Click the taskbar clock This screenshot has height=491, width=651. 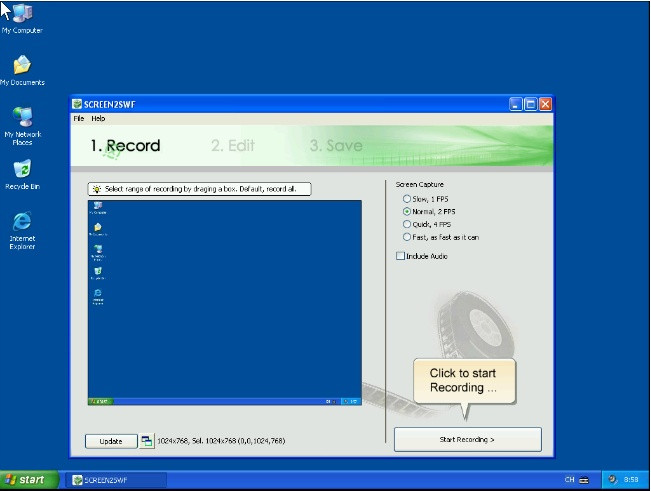[x=631, y=479]
